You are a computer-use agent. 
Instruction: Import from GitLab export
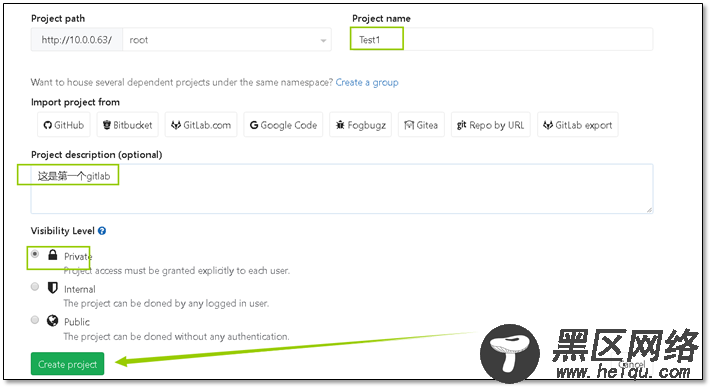tap(578, 125)
